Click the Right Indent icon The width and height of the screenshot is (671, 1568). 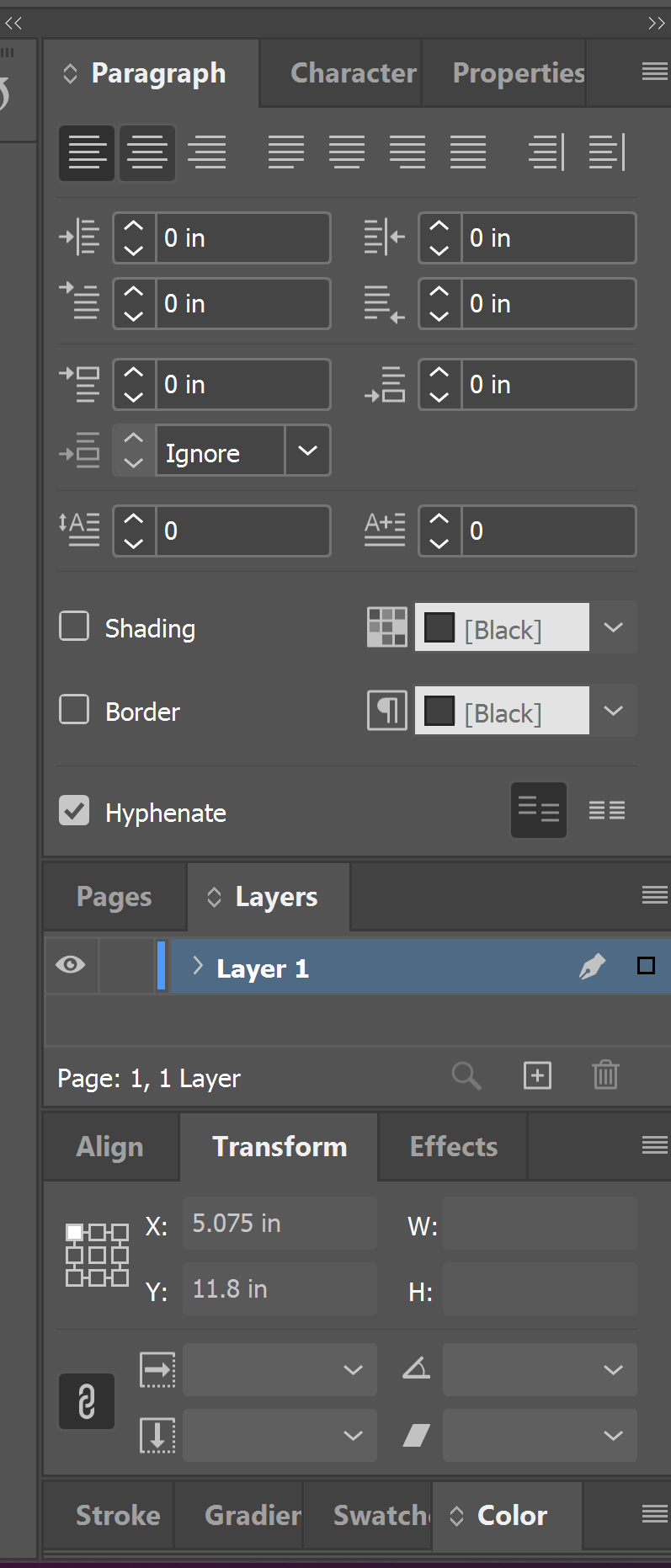pos(385,237)
